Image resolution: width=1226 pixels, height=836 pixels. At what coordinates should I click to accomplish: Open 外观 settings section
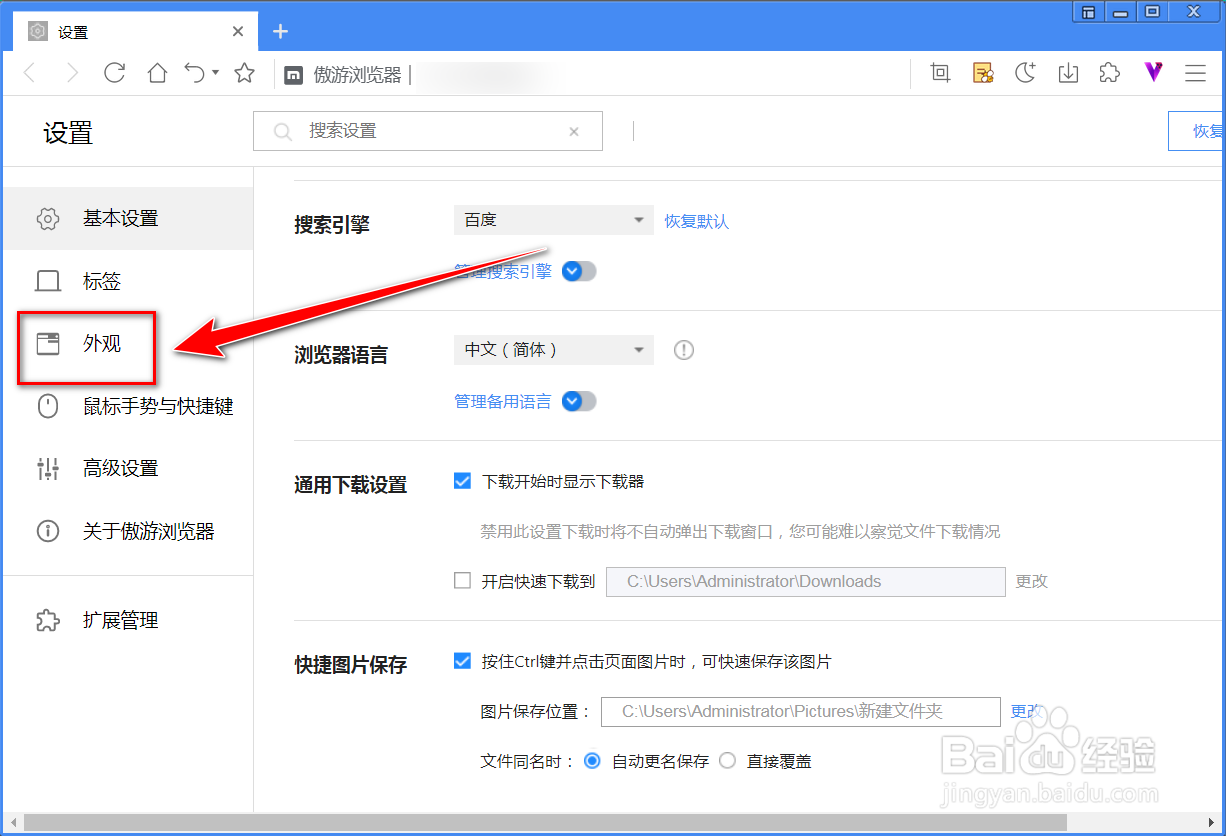[x=128, y=344]
